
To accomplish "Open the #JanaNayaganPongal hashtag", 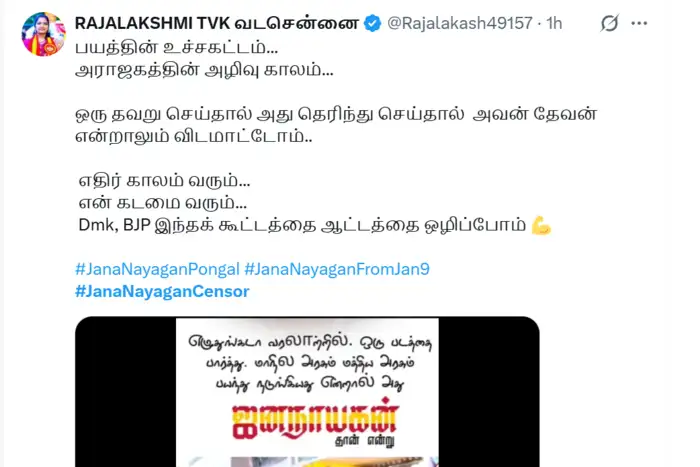I will pos(157,269).
